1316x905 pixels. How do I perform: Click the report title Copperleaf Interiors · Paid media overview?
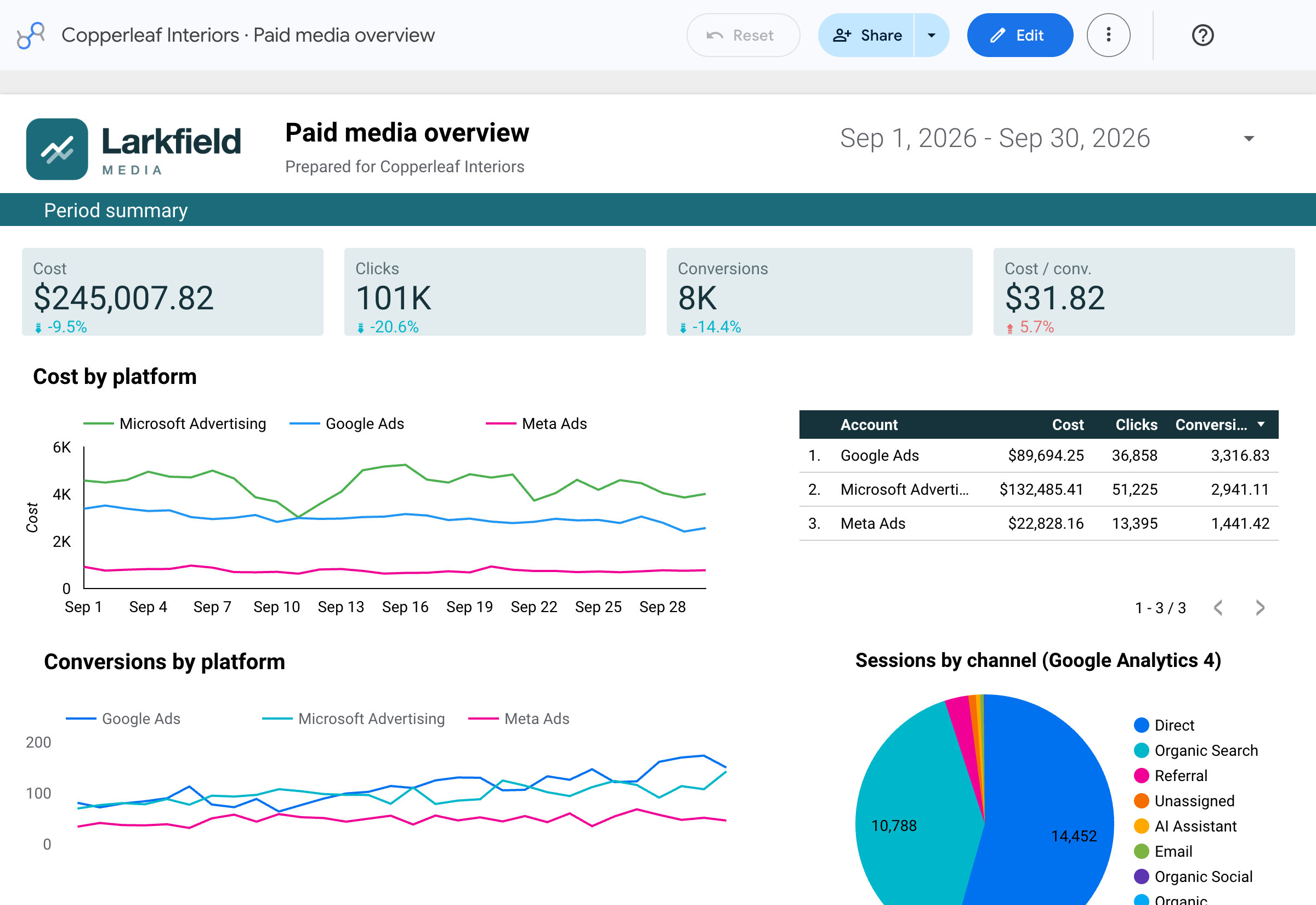[248, 35]
